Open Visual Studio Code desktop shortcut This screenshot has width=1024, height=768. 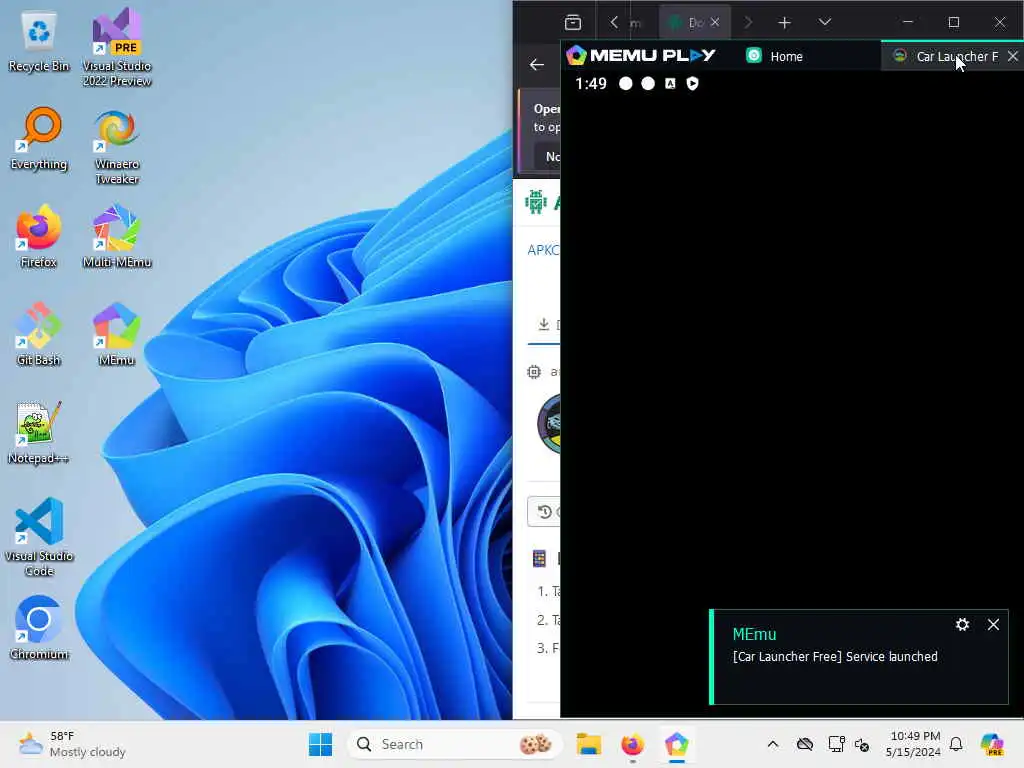(x=39, y=537)
